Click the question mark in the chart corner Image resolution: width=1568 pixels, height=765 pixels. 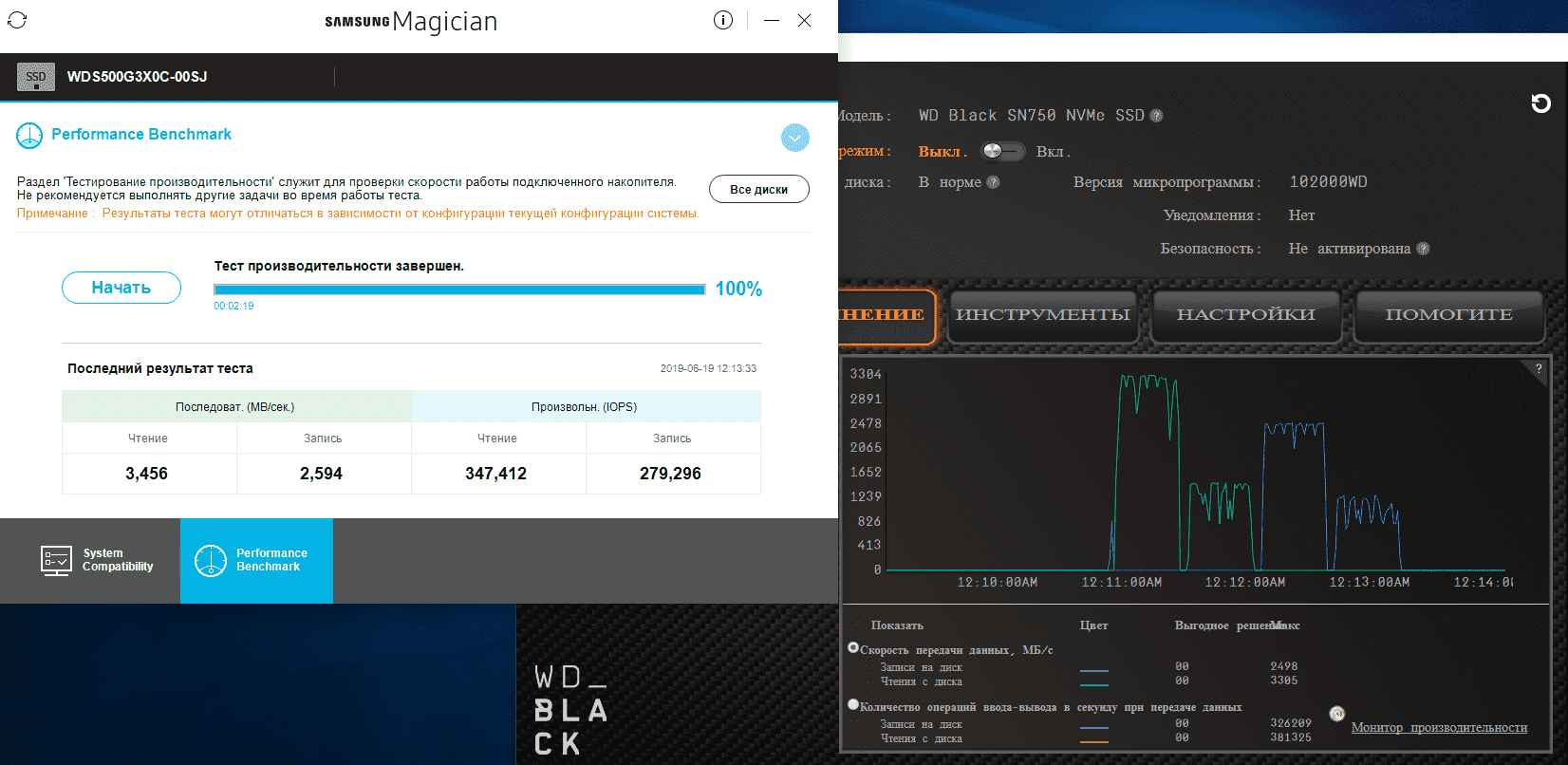click(1539, 368)
